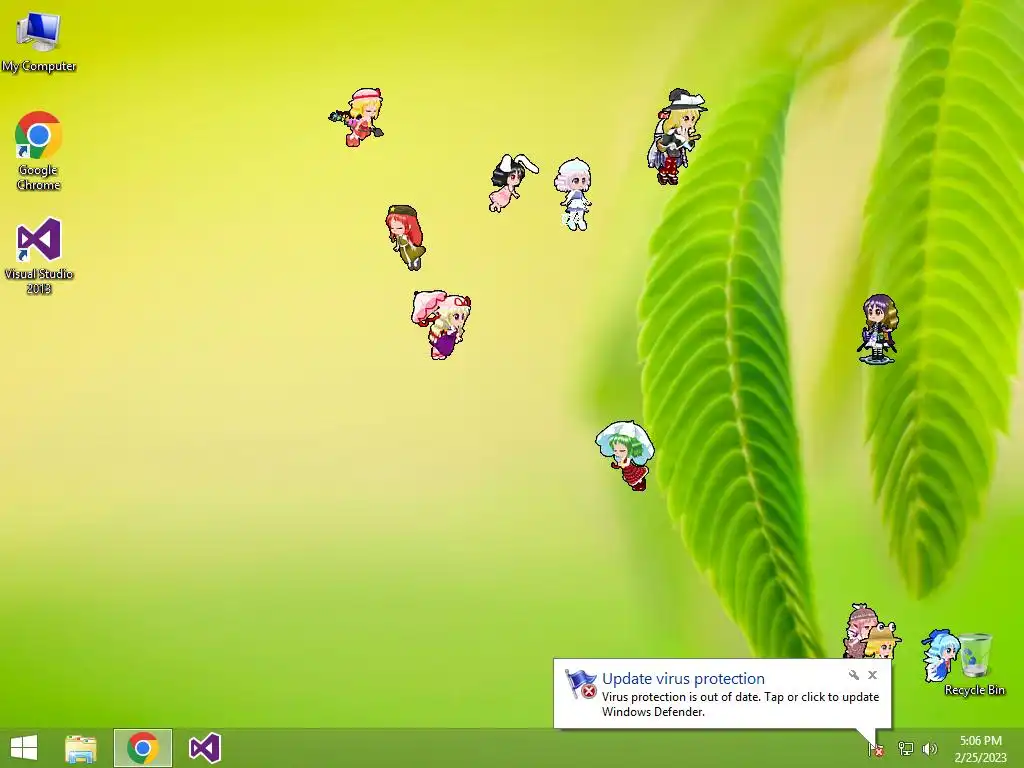Click the virus protection out of date message
This screenshot has height=768, width=1024.
(741, 704)
